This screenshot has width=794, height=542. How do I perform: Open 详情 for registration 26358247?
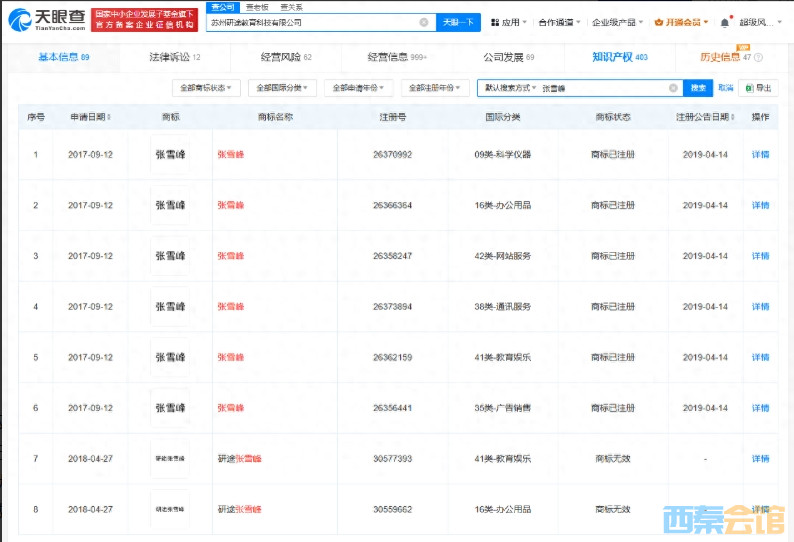click(760, 256)
